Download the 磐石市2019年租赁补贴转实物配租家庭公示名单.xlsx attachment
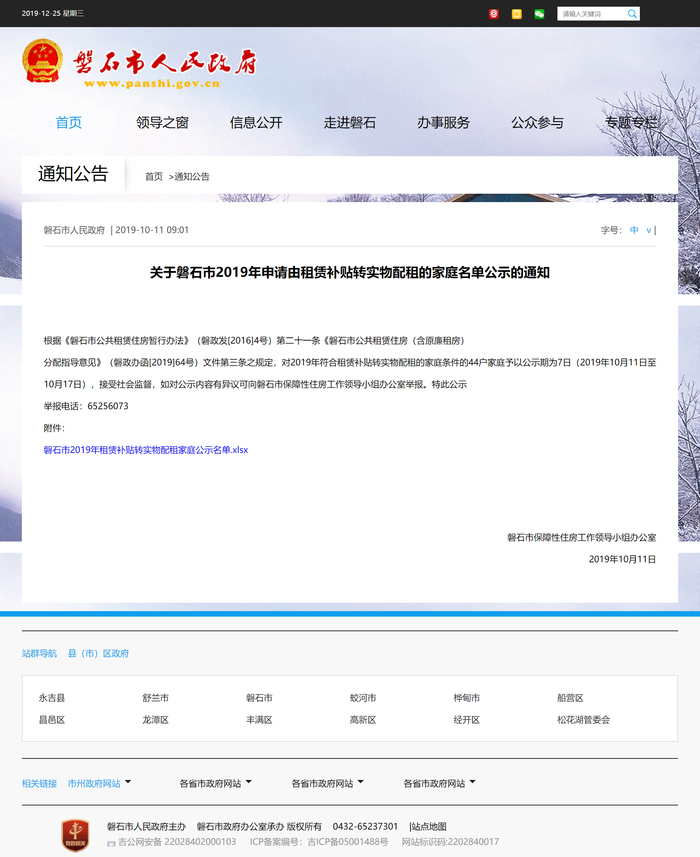The height and width of the screenshot is (857, 700). click(146, 450)
